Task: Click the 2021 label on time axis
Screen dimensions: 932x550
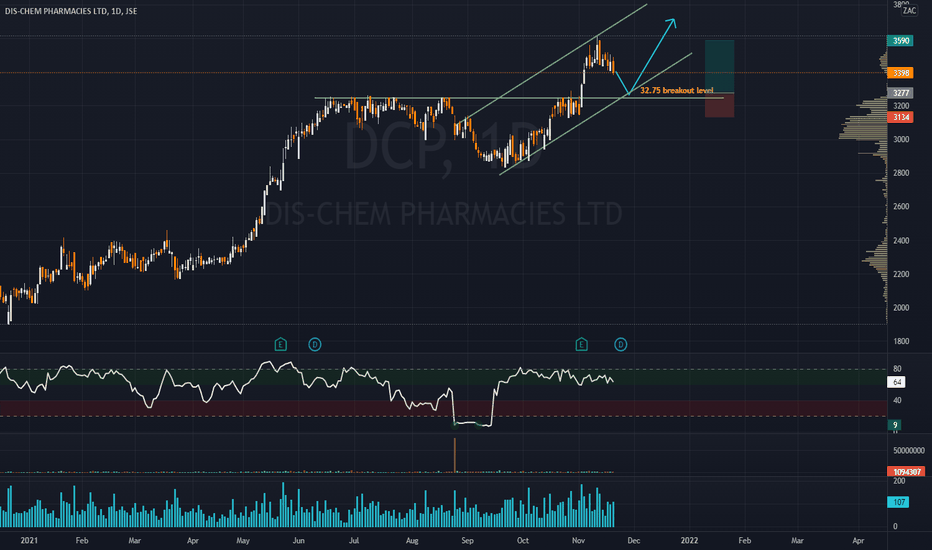Action: 29,540
